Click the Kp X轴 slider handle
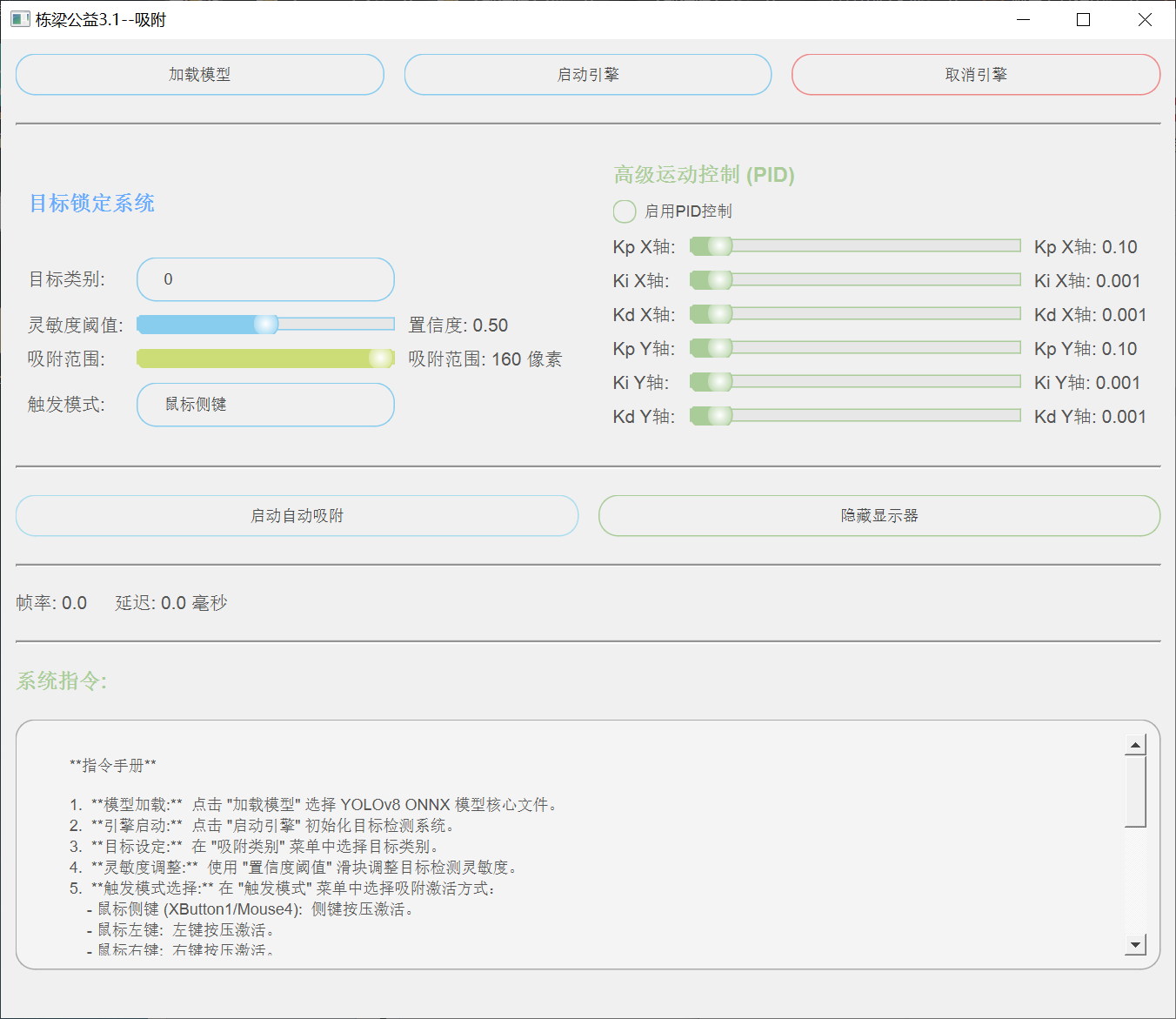Viewport: 1176px width, 1019px height. [x=719, y=246]
